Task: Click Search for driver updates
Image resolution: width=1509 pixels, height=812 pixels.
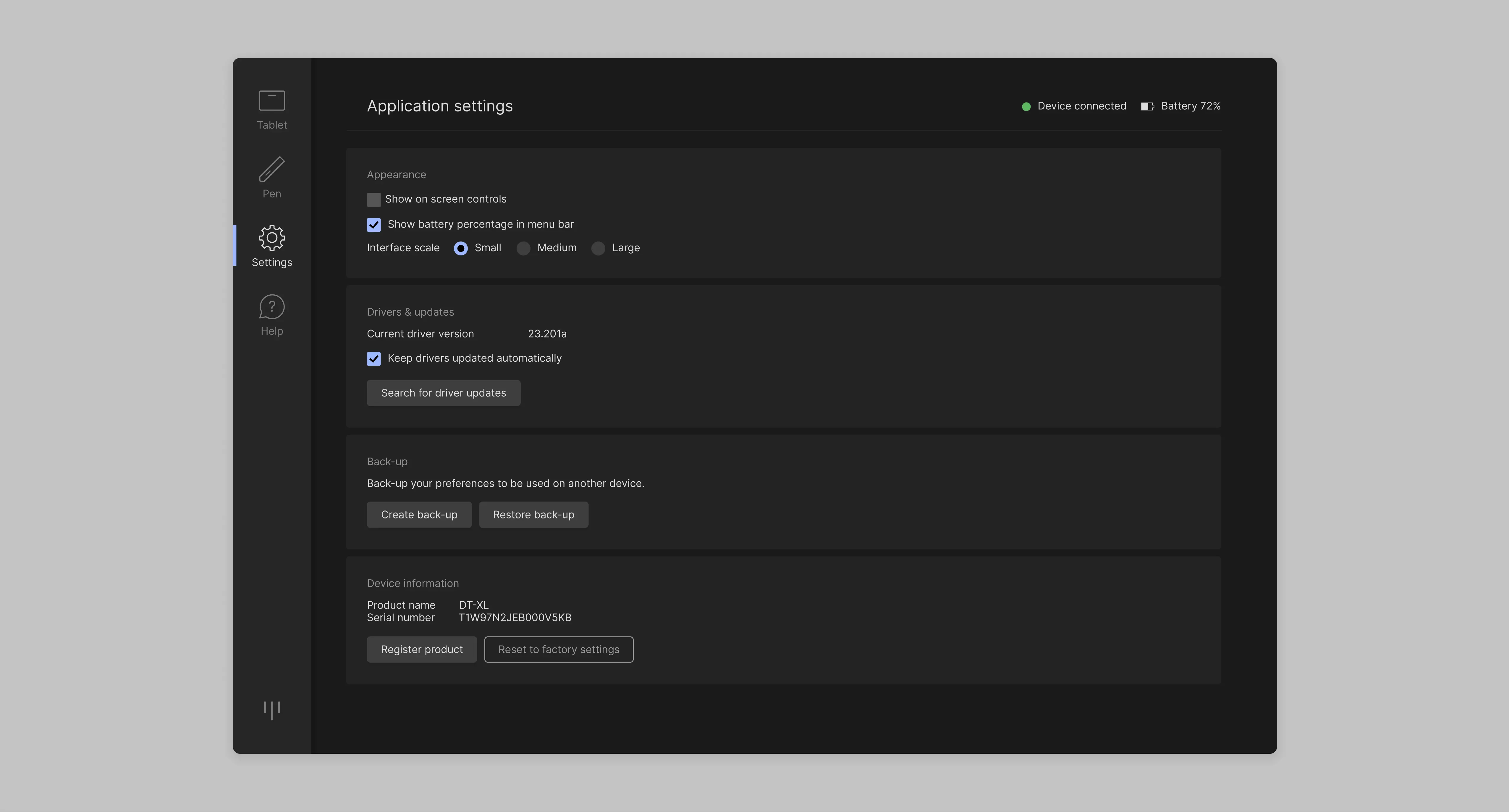Action: (444, 393)
